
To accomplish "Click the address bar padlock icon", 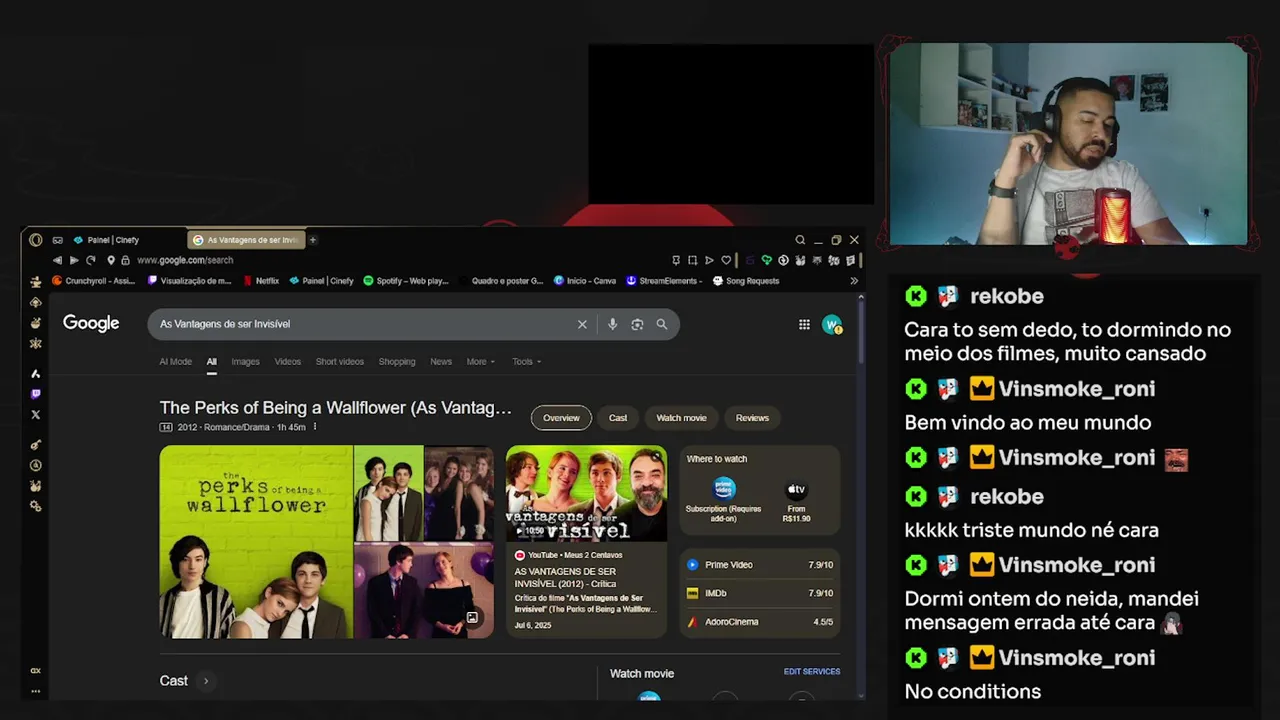I will coord(125,260).
